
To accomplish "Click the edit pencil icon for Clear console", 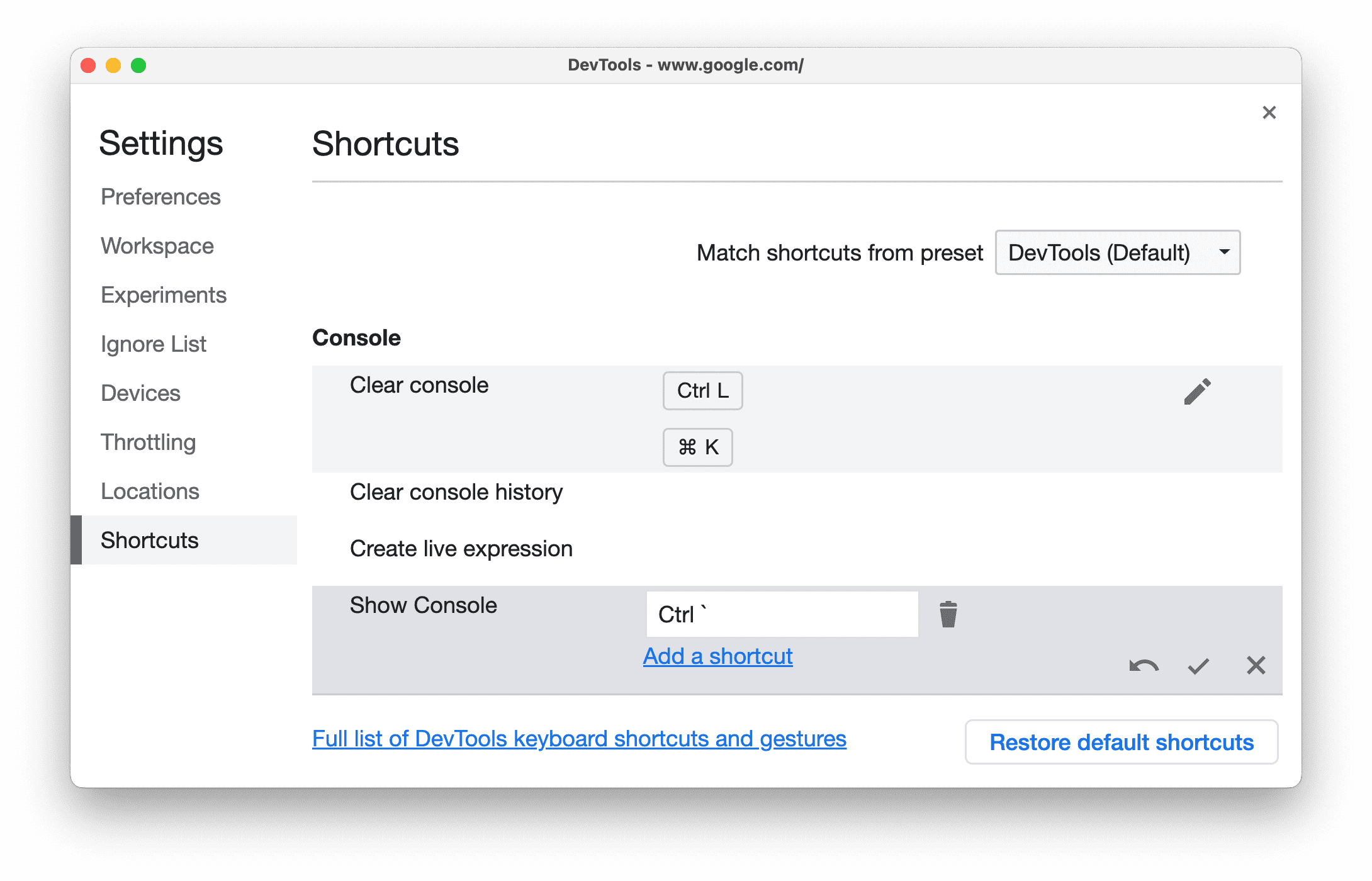I will [1196, 390].
